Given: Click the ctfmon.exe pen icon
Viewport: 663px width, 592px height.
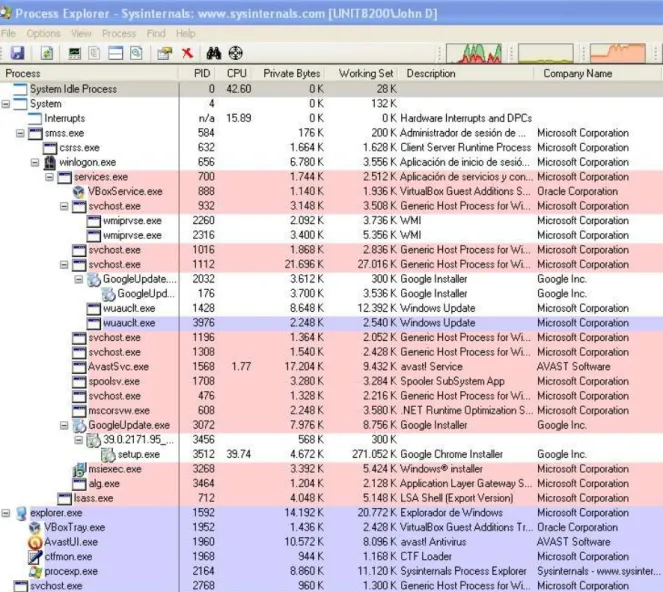Looking at the screenshot, I should (35, 557).
